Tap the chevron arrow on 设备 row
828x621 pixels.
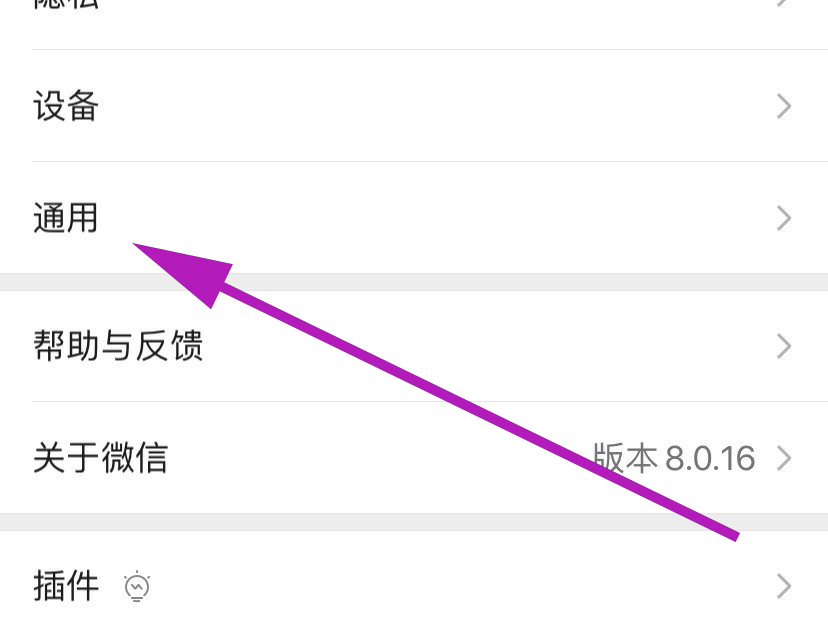point(784,106)
